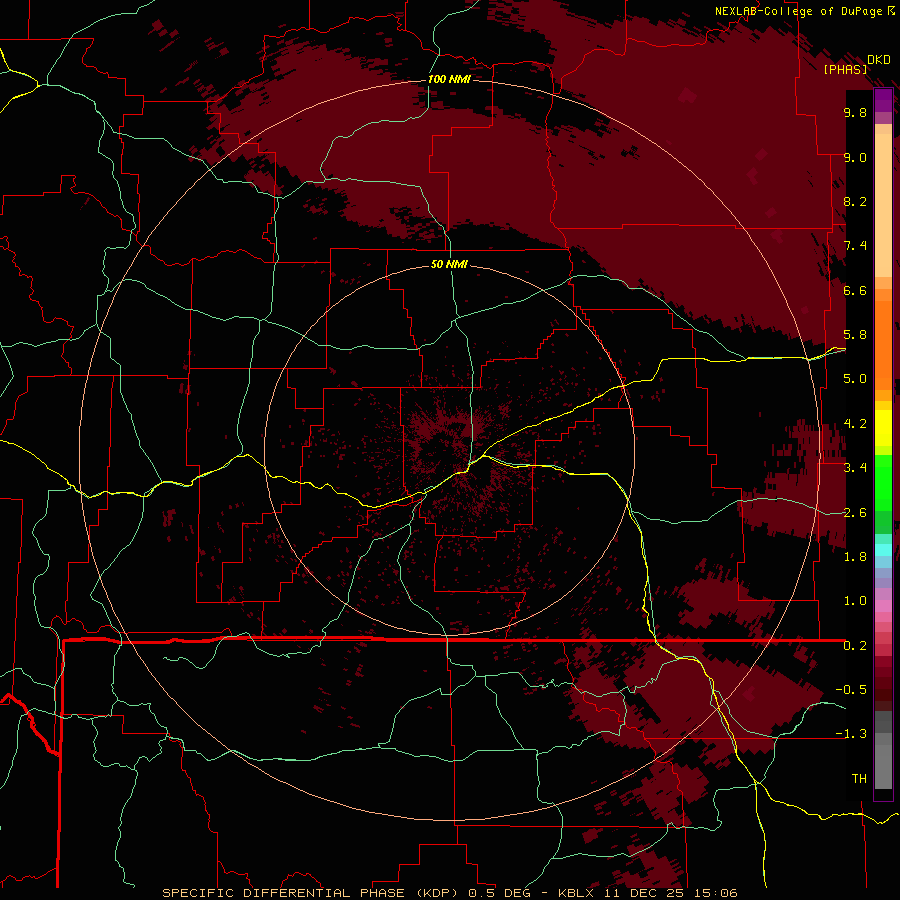900x900 pixels.
Task: Pick the orange segment of the color bar
Action: click(x=883, y=344)
